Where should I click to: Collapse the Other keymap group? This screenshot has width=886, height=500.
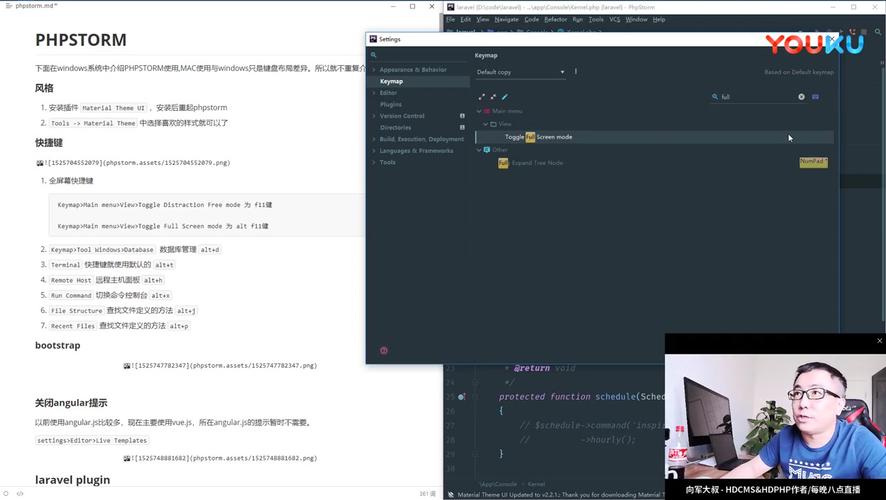coord(479,150)
